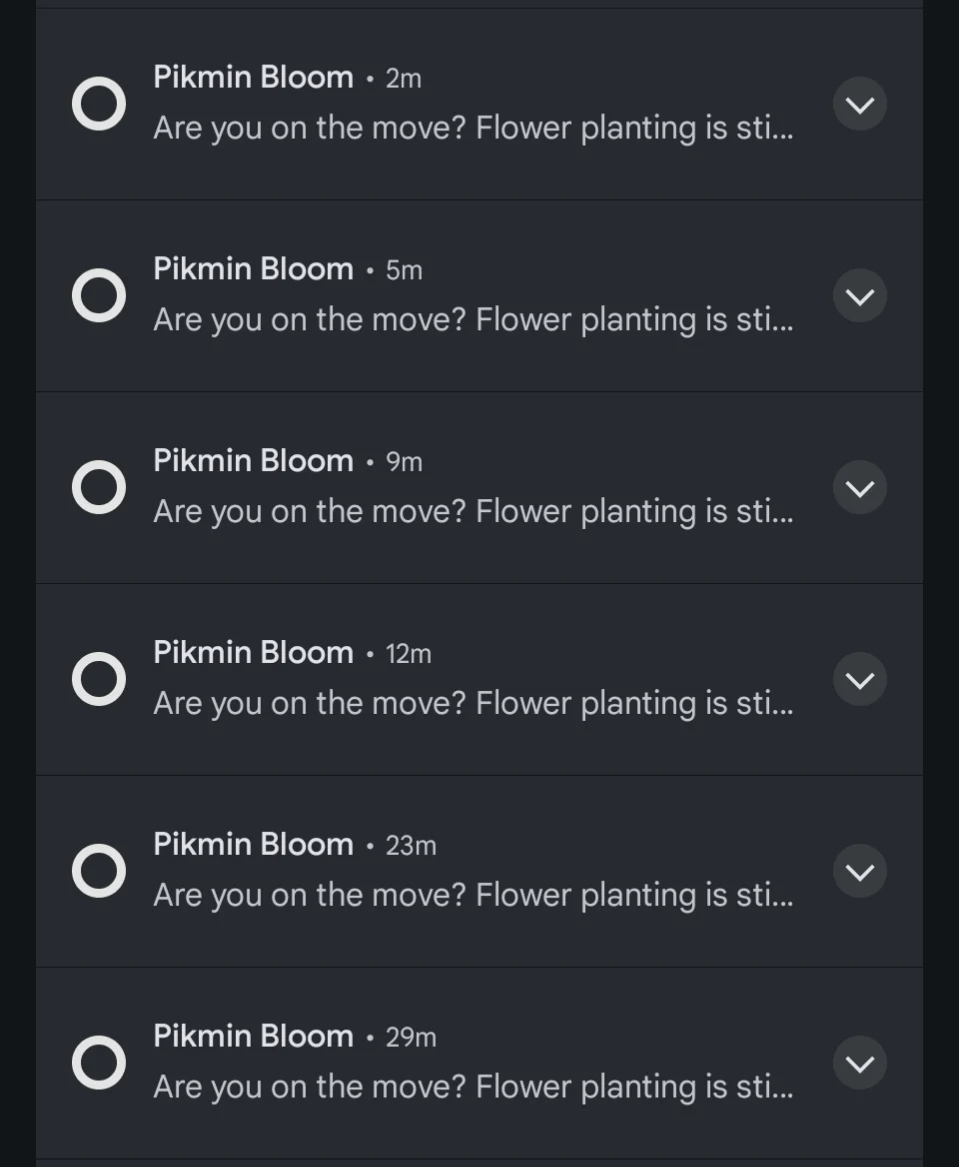
Task: Select the entire 12m notification row
Action: 480,678
